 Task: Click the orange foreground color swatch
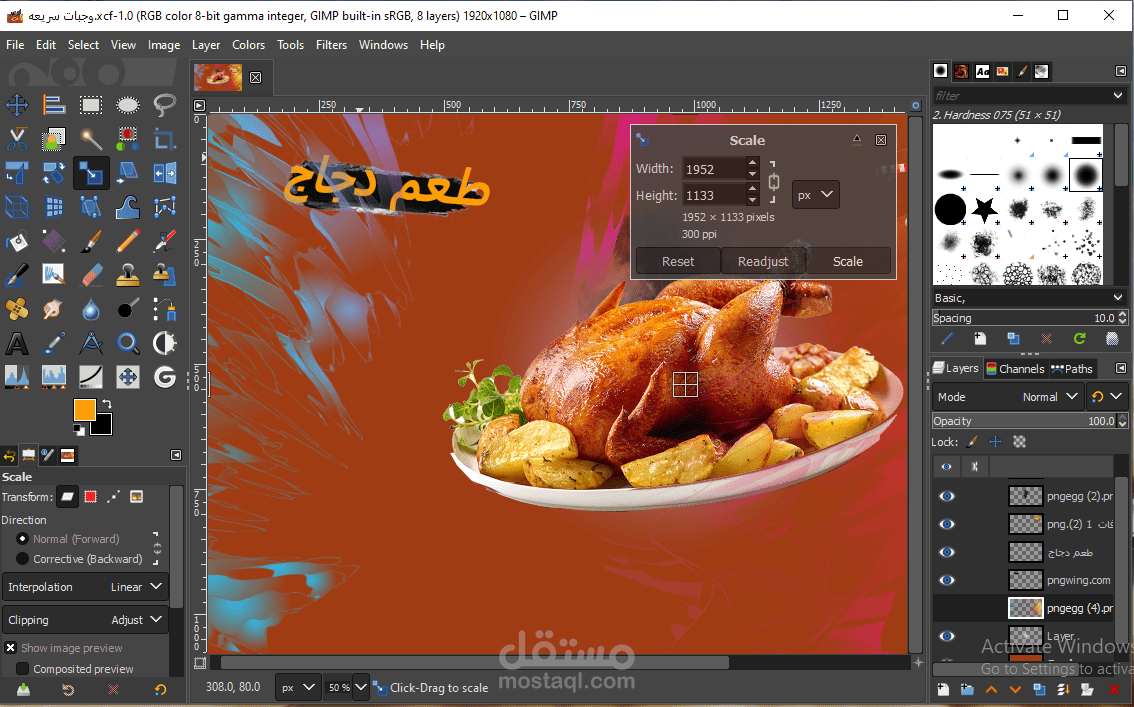84,410
